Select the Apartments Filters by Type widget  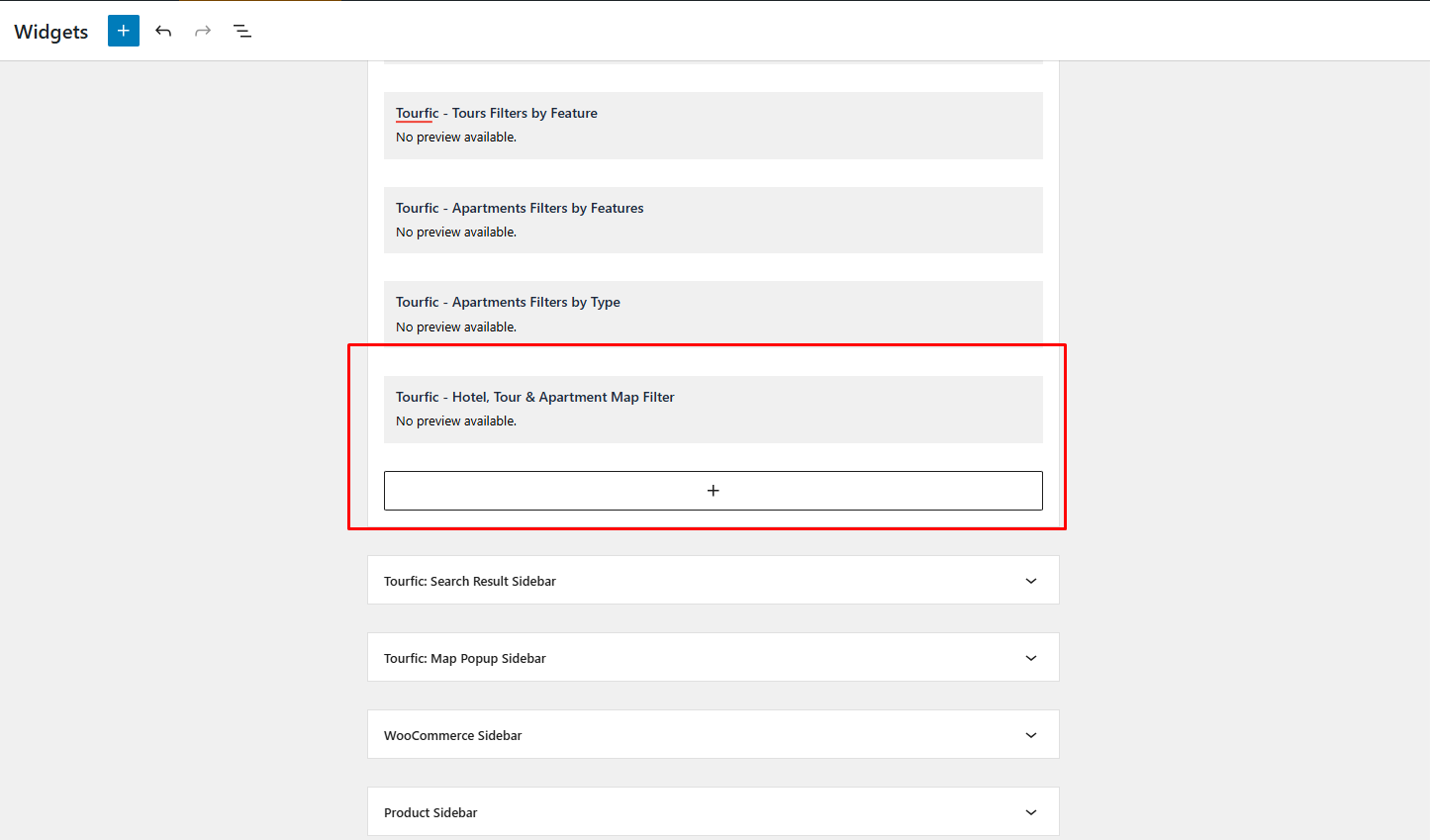click(x=714, y=315)
